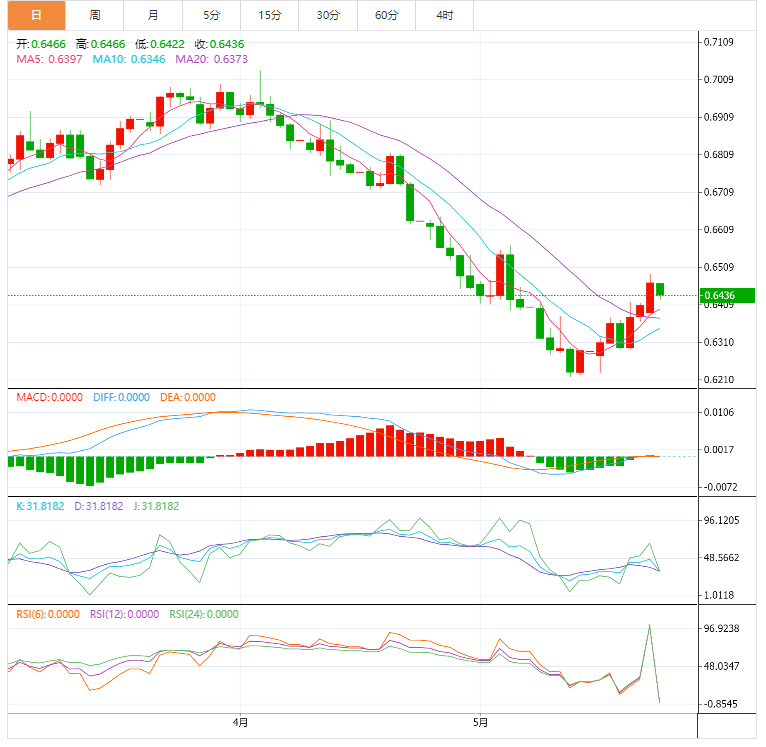Click the opening price 开:0.6466

41,44
